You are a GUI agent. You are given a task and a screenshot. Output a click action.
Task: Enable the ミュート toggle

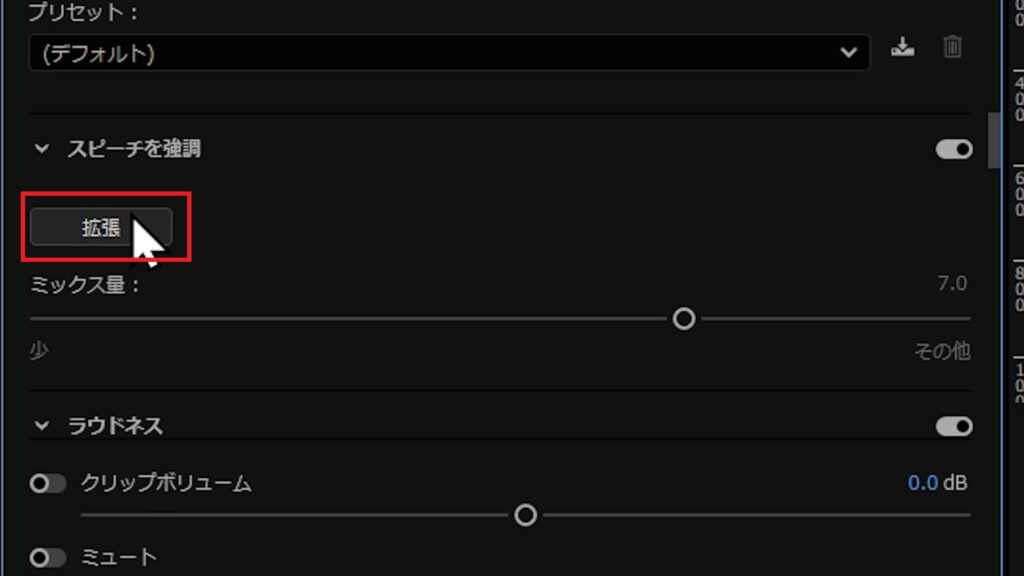tap(48, 558)
